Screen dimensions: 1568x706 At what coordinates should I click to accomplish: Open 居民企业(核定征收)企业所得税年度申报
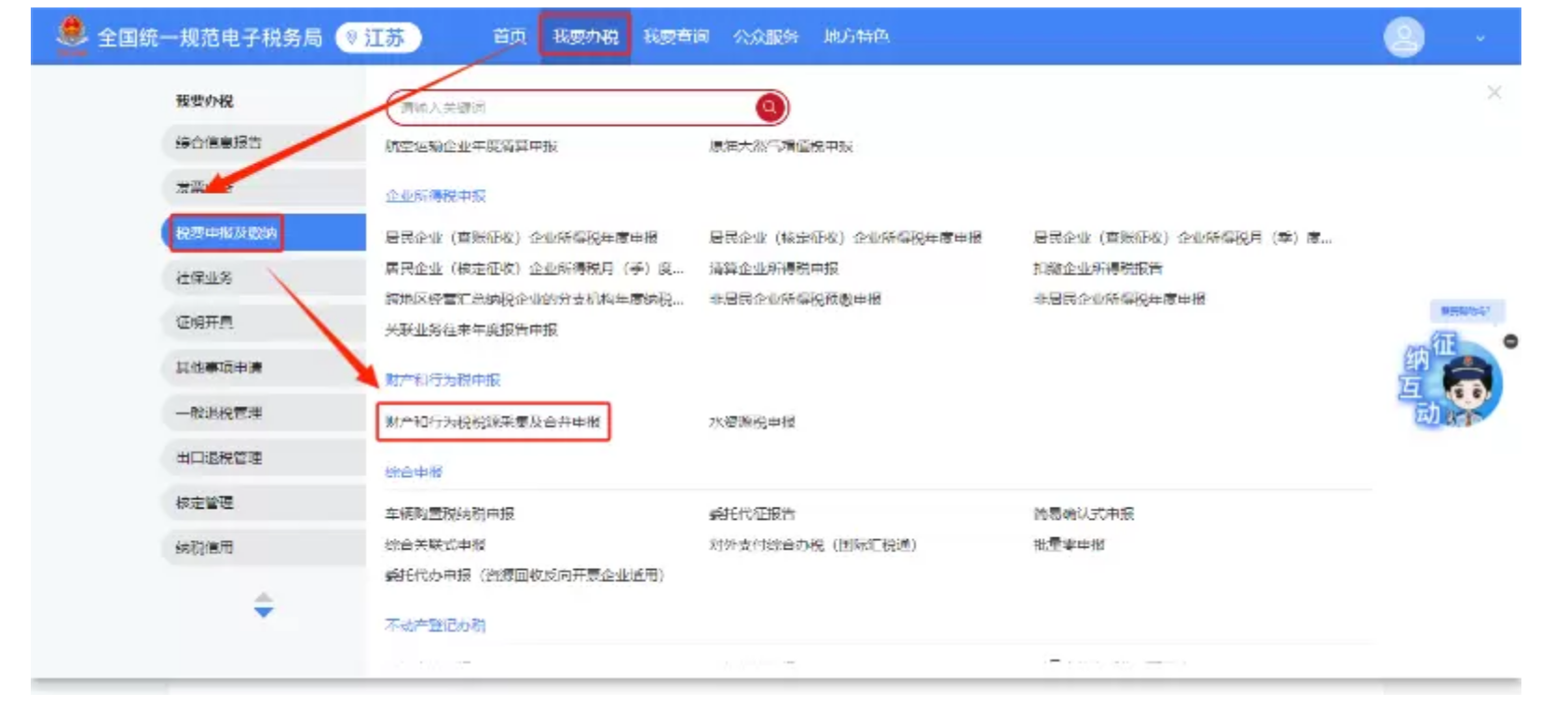(845, 238)
